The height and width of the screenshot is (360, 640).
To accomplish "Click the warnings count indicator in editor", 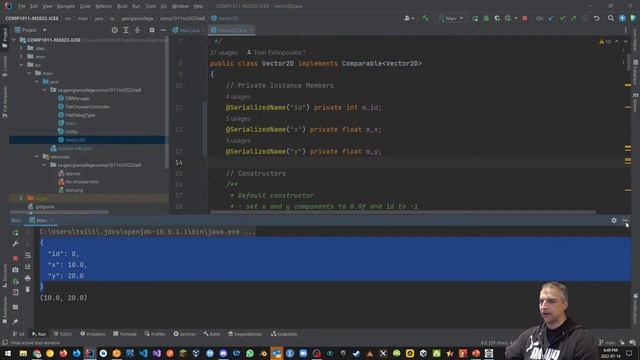I will (605, 42).
